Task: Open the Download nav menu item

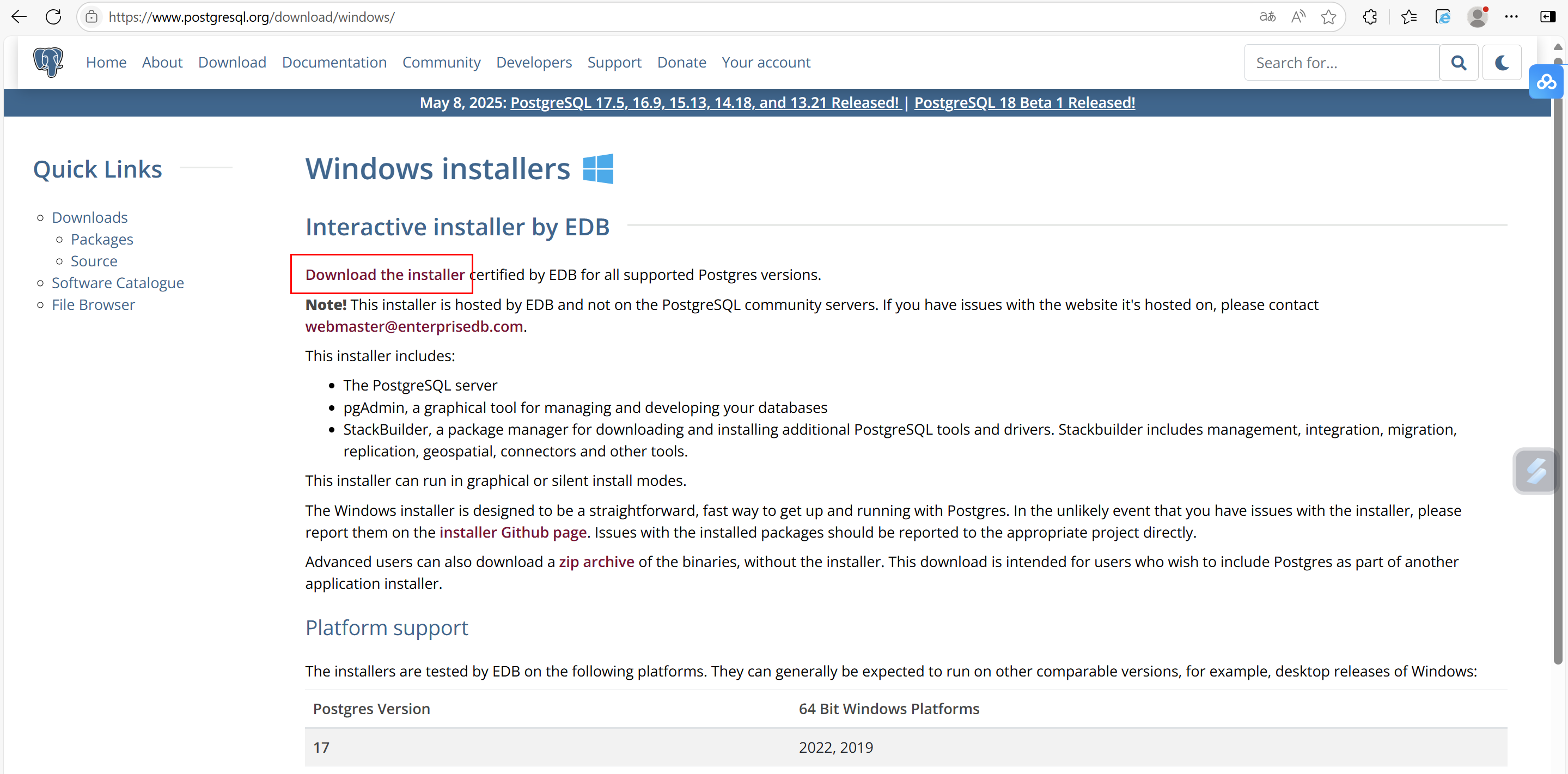Action: point(232,62)
